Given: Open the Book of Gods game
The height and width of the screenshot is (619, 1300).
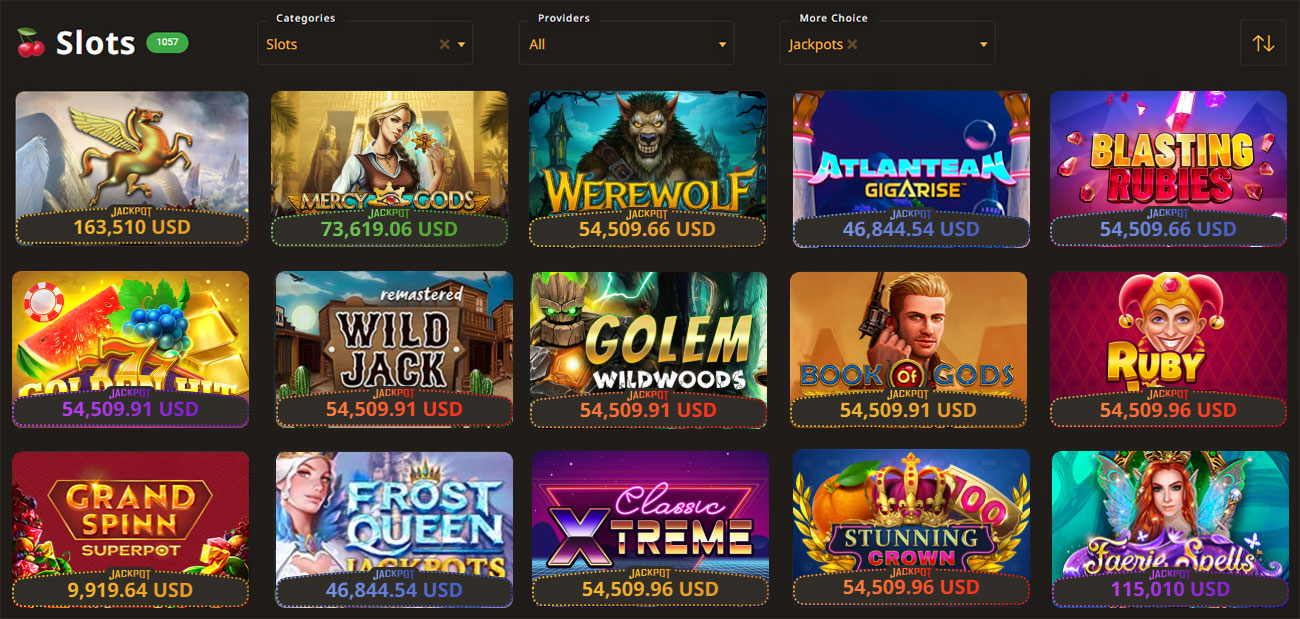Looking at the screenshot, I should 908,349.
